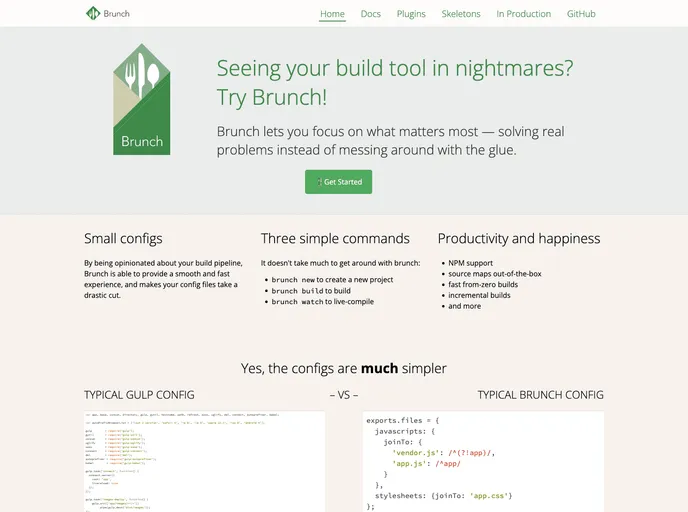The image size is (688, 512).
Task: Click the large Brunch fork-and-spoon hero logo
Action: click(x=142, y=99)
